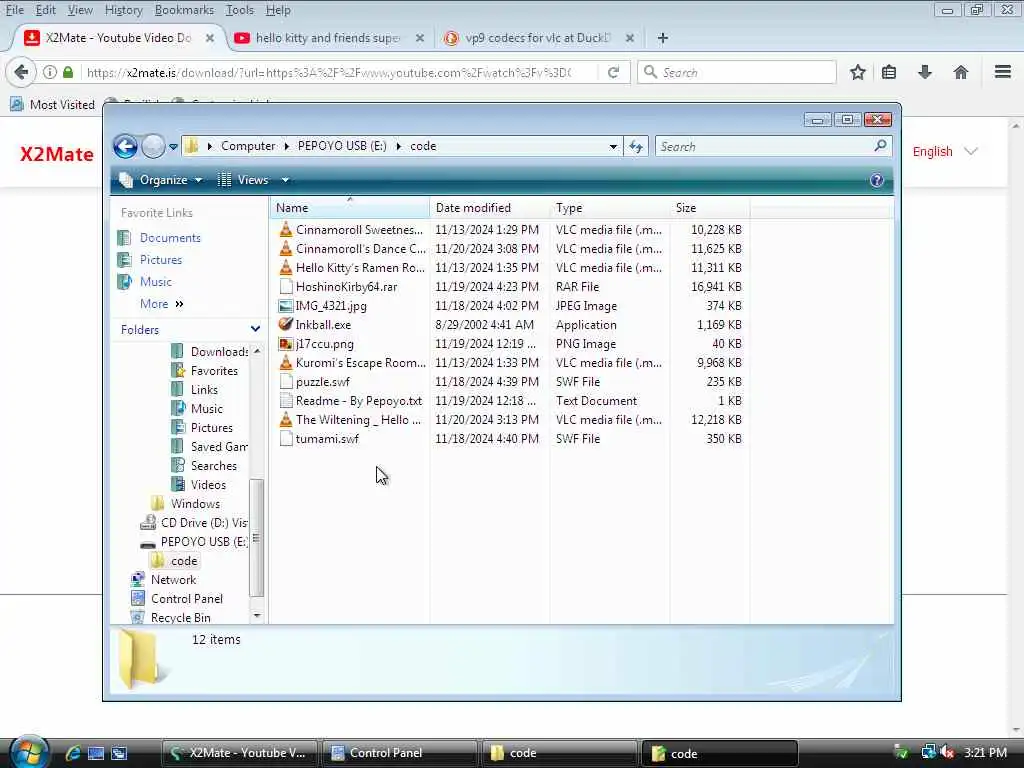Click the Explorer window search field
1024x768 pixels.
point(773,146)
